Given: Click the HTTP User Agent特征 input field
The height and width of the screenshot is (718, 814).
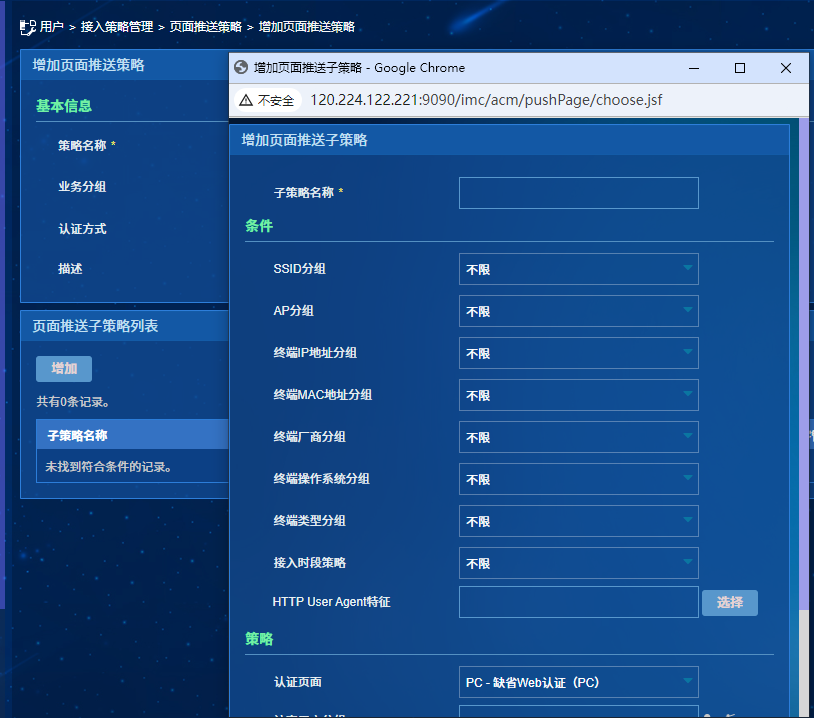Looking at the screenshot, I should (578, 602).
